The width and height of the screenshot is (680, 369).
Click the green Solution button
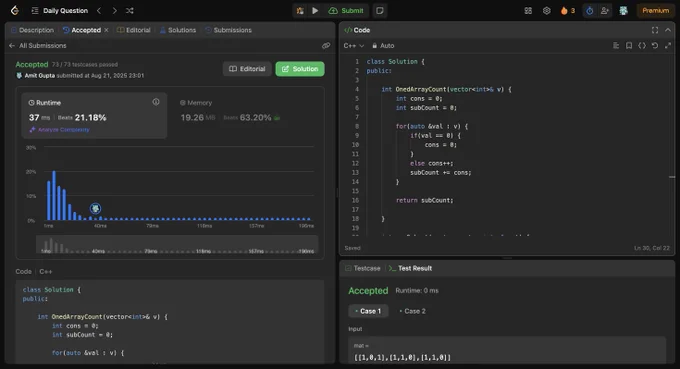pos(300,69)
